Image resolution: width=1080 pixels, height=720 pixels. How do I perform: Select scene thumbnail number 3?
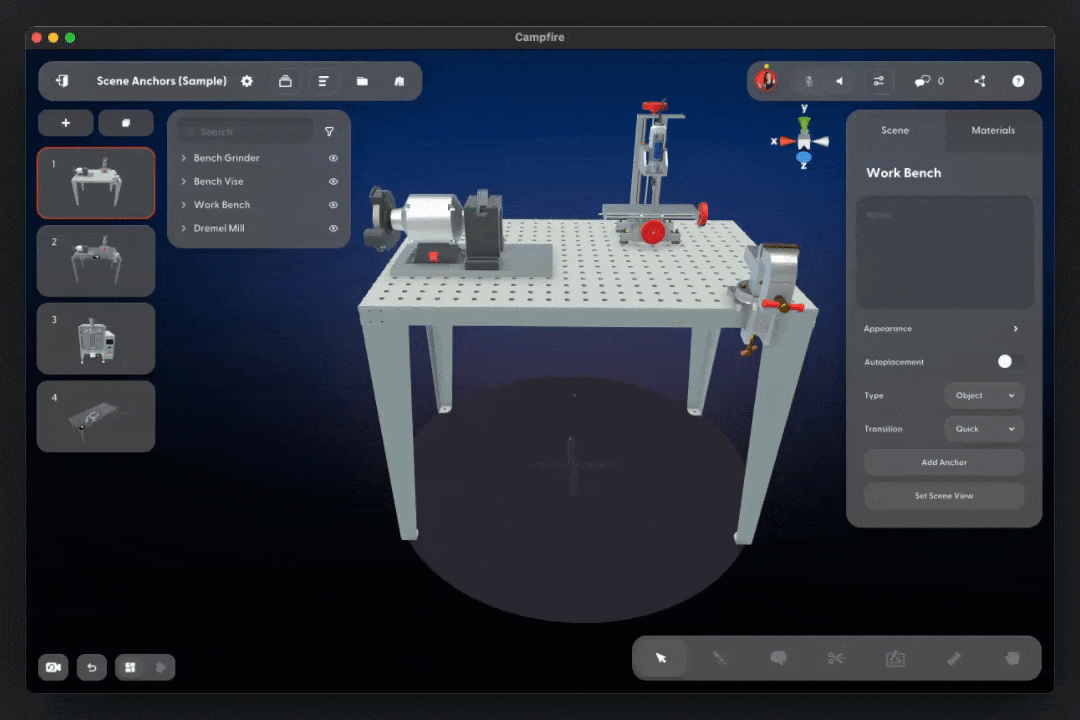coord(96,338)
